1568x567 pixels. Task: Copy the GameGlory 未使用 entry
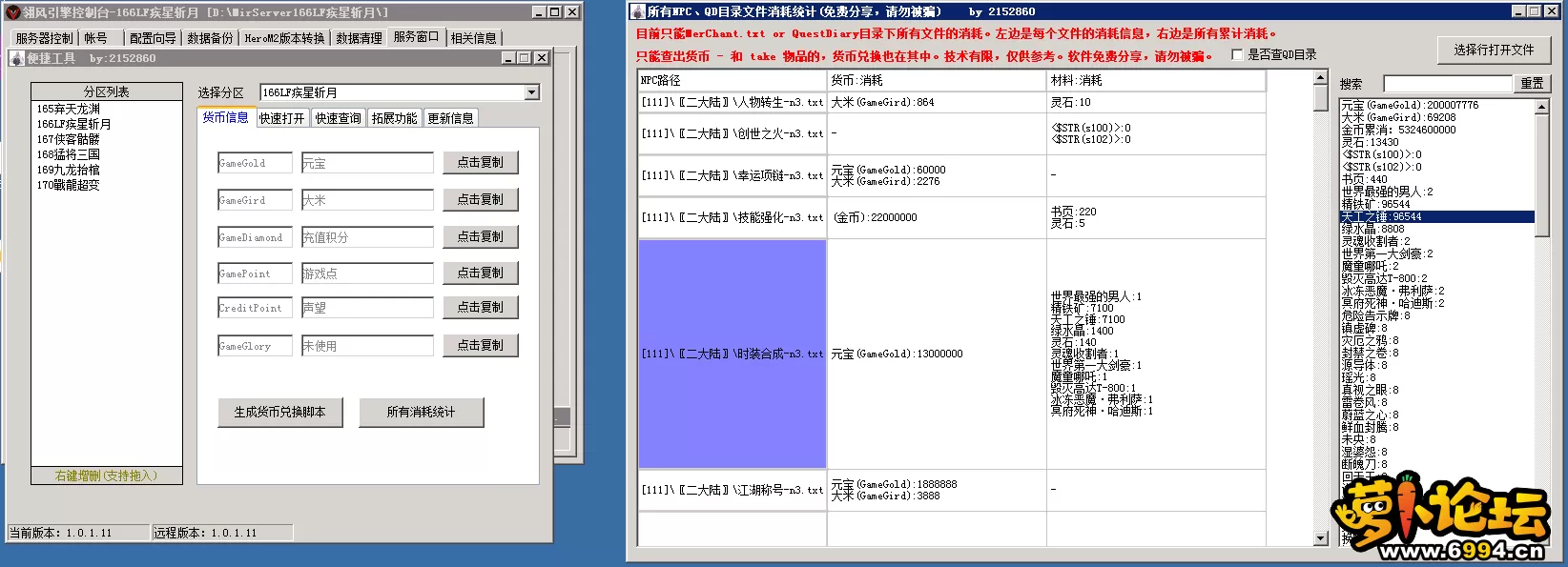tap(481, 346)
